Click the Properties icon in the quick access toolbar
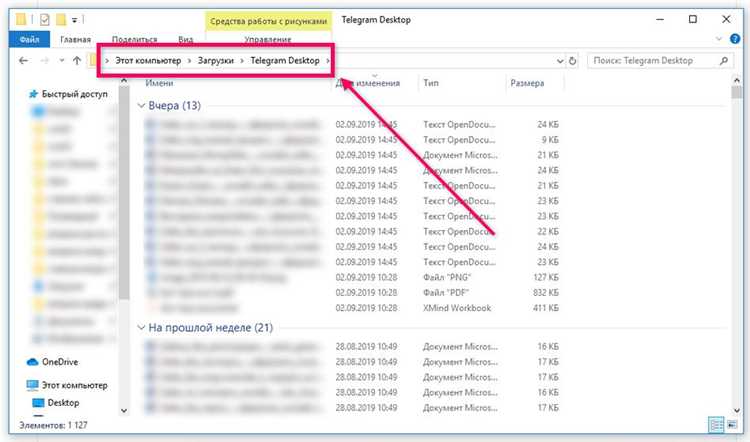 [46, 19]
